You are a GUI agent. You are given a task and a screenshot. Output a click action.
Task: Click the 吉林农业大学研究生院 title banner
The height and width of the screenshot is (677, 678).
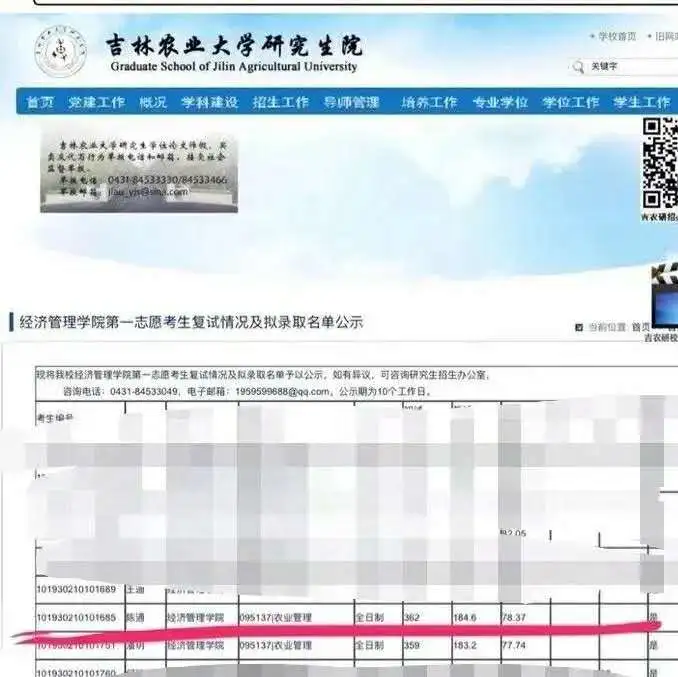(234, 45)
